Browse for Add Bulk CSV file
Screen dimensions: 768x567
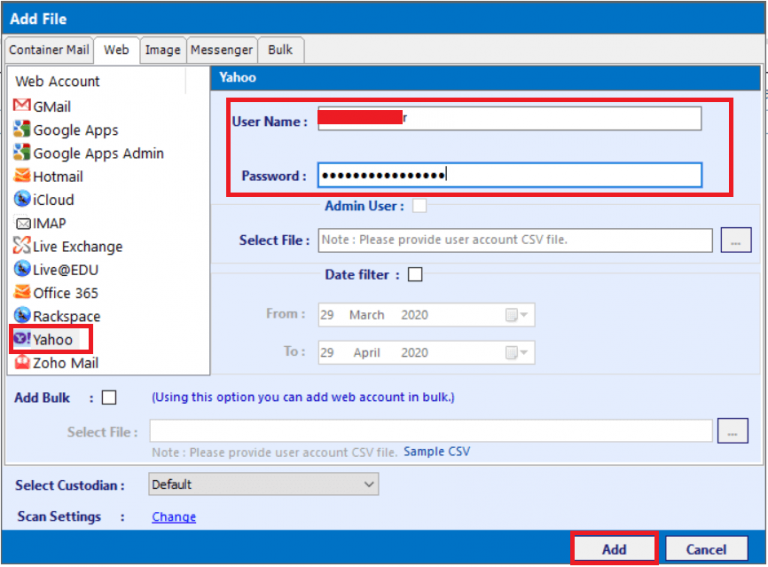click(x=732, y=431)
